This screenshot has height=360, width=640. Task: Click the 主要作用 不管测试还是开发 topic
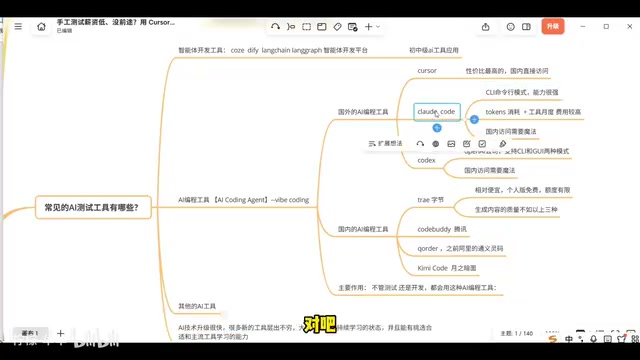[417, 288]
